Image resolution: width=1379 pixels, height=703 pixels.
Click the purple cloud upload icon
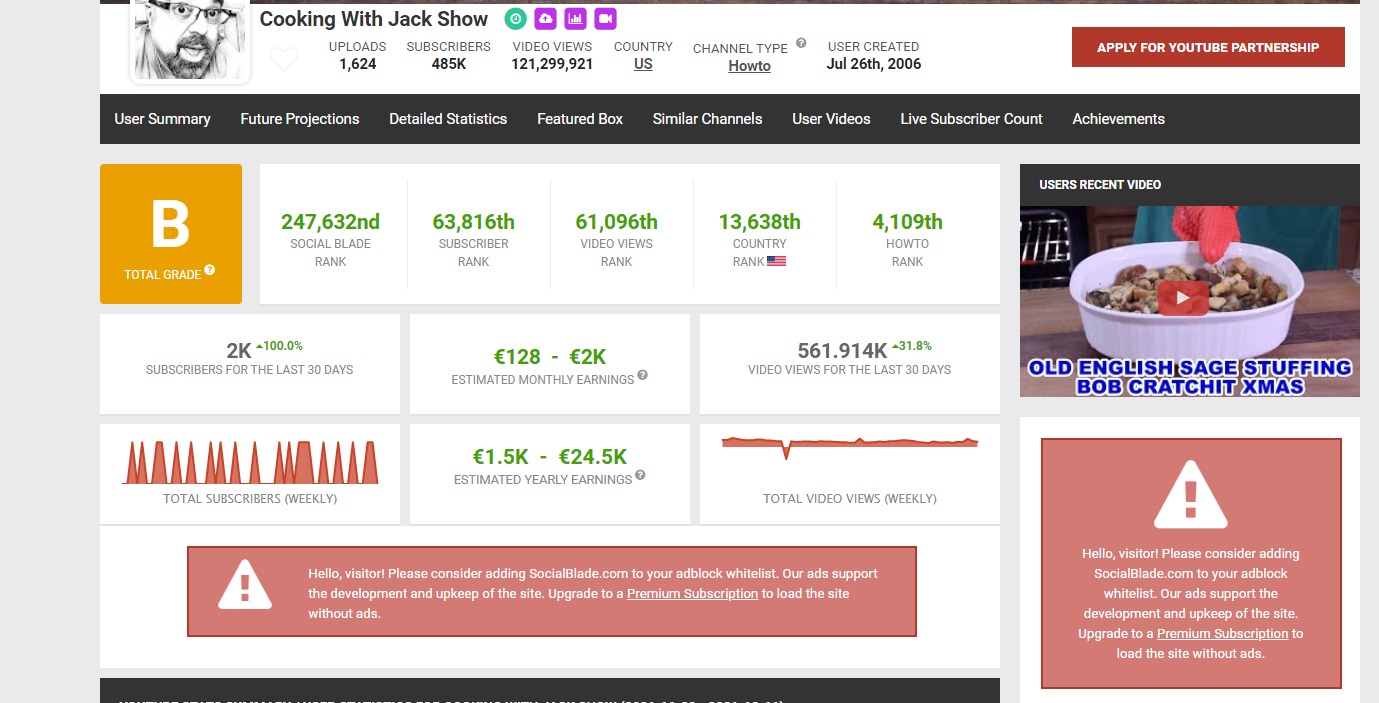(545, 19)
